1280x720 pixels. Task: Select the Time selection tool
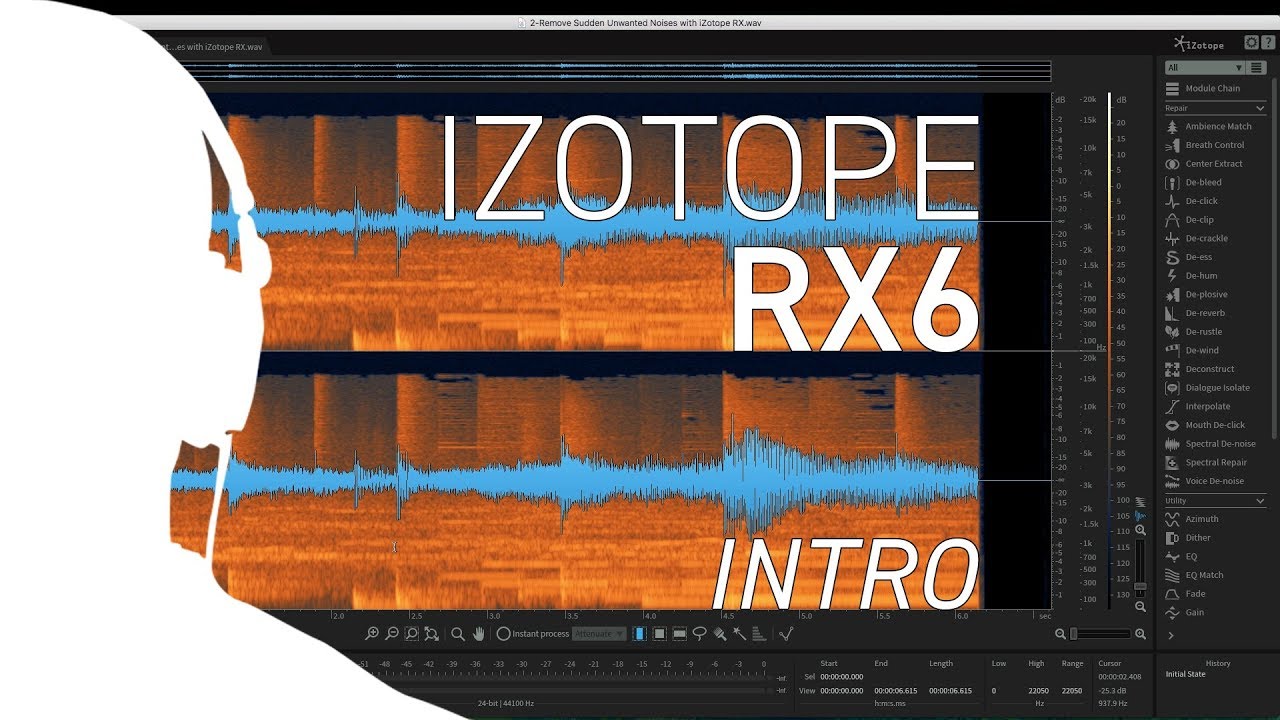640,634
